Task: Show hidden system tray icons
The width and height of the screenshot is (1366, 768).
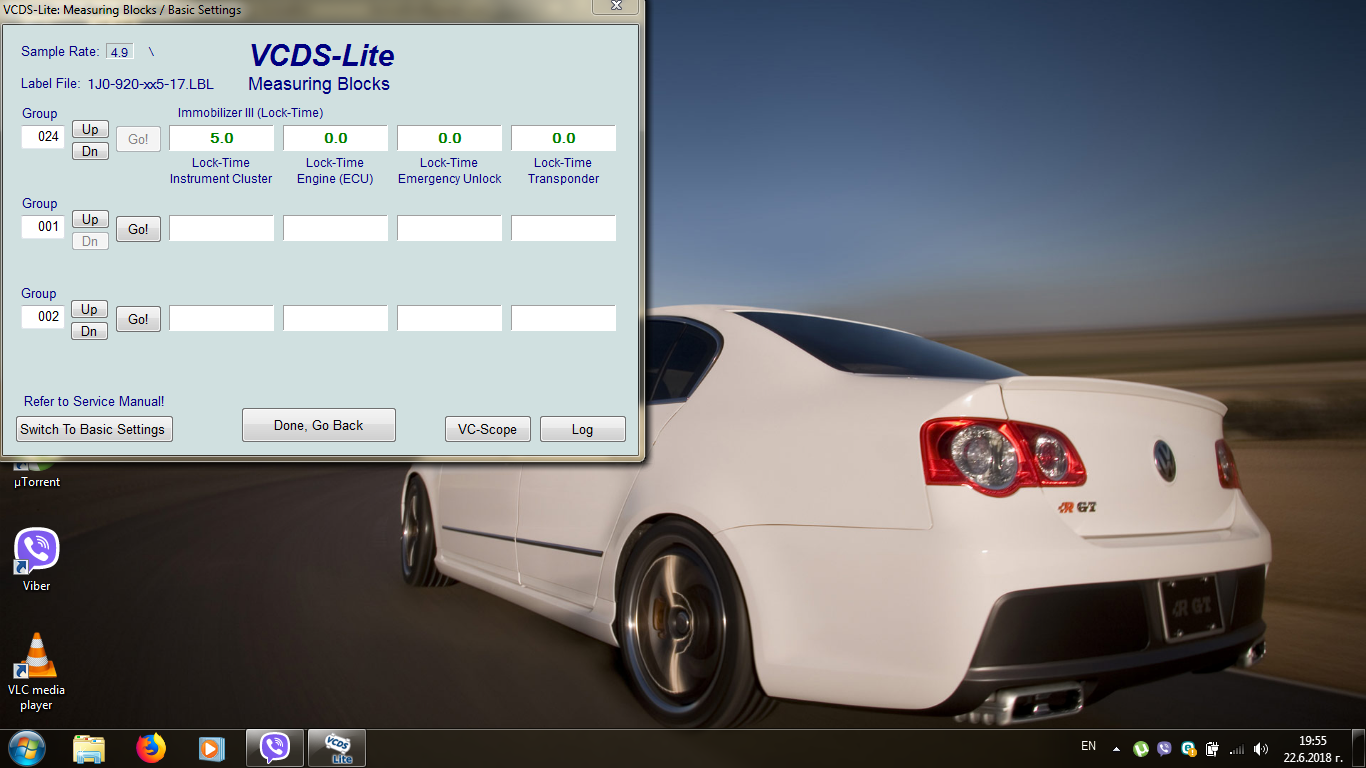Action: [1116, 748]
